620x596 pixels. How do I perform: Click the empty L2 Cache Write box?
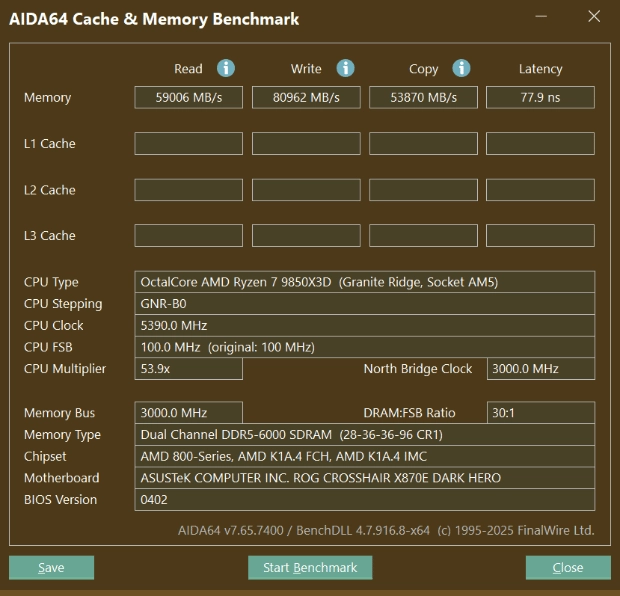click(x=305, y=189)
